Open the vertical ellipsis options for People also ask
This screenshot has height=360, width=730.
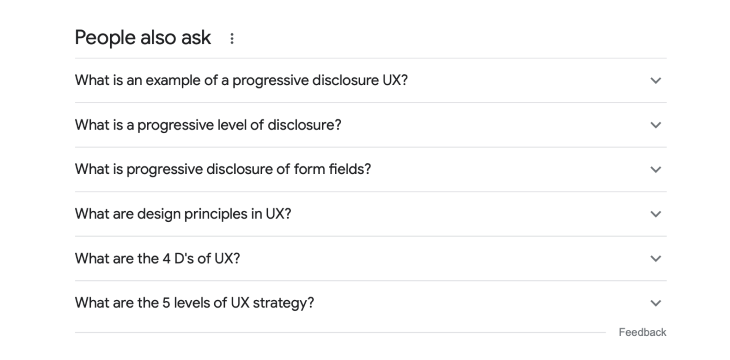(232, 39)
